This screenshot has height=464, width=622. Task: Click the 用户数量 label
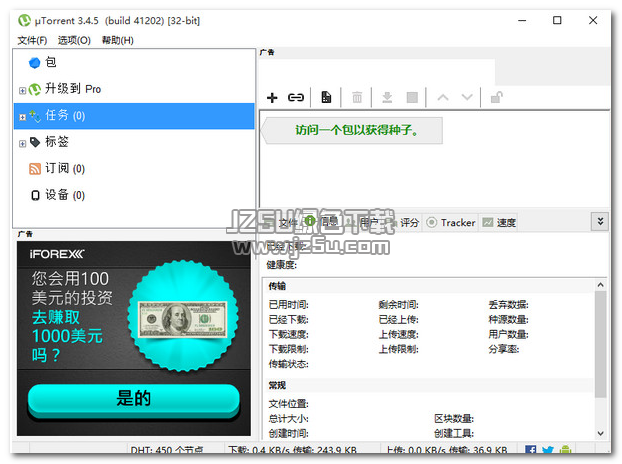508,334
